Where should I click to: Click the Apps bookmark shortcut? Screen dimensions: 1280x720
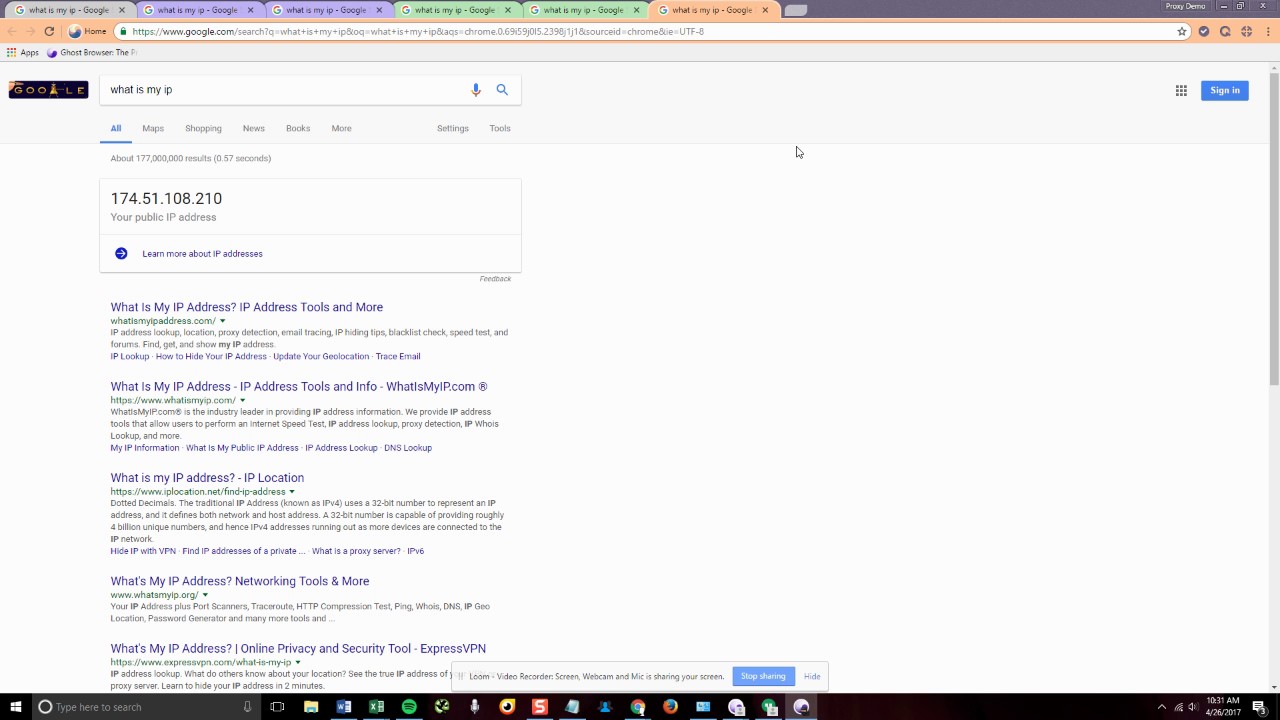click(22, 52)
